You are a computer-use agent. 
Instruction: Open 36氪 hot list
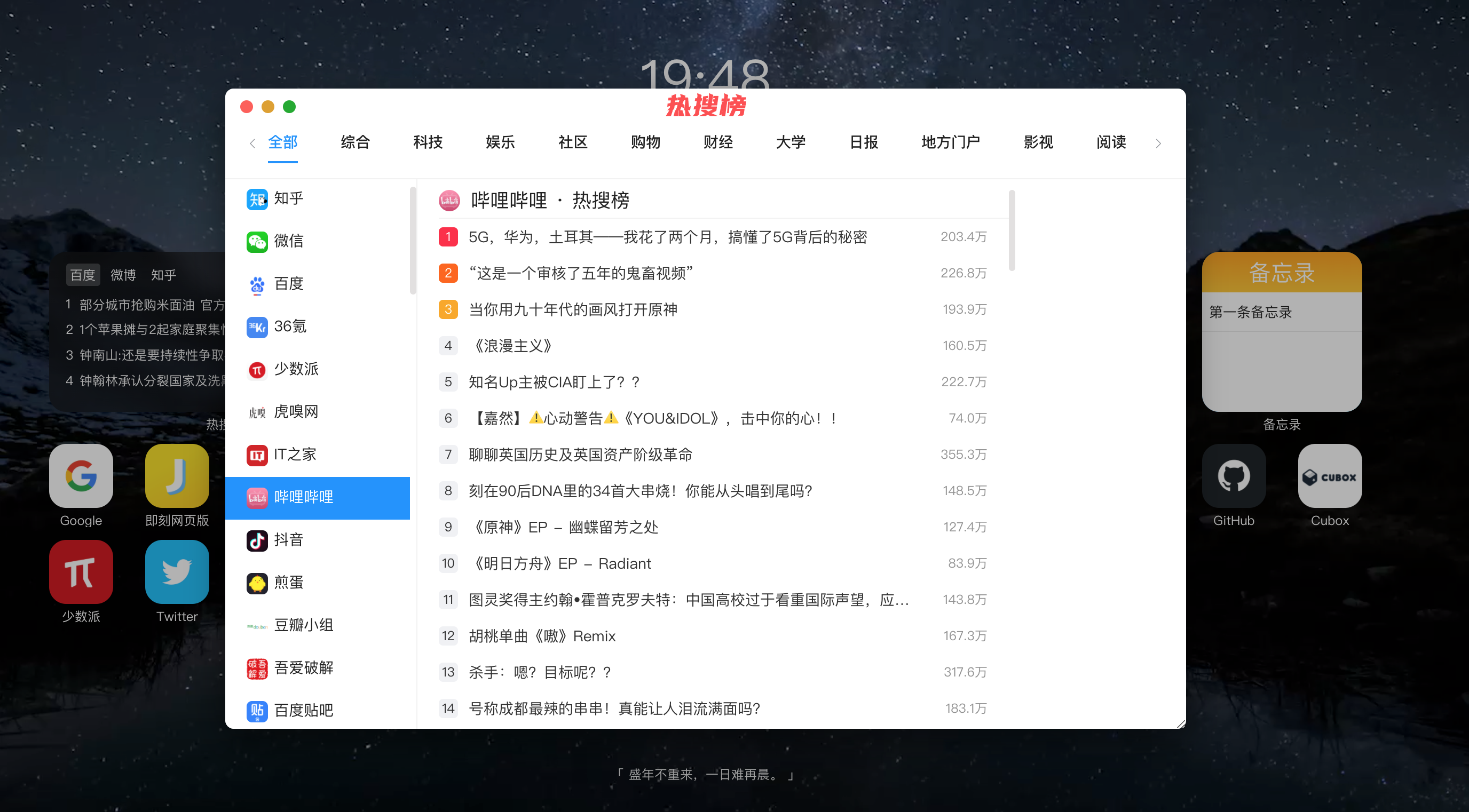tap(290, 327)
